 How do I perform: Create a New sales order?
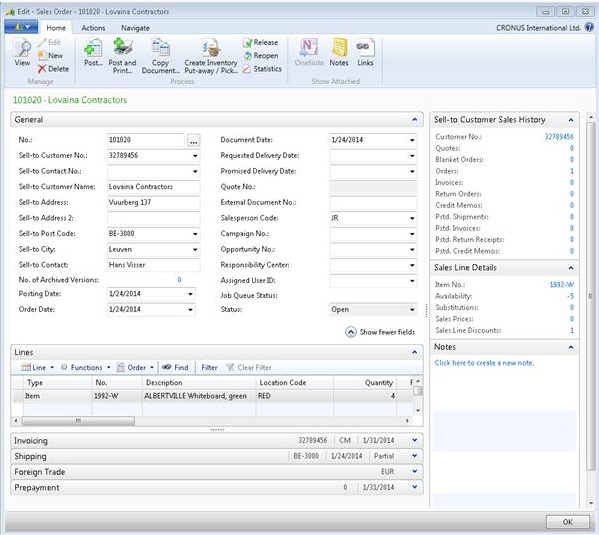(x=50, y=55)
